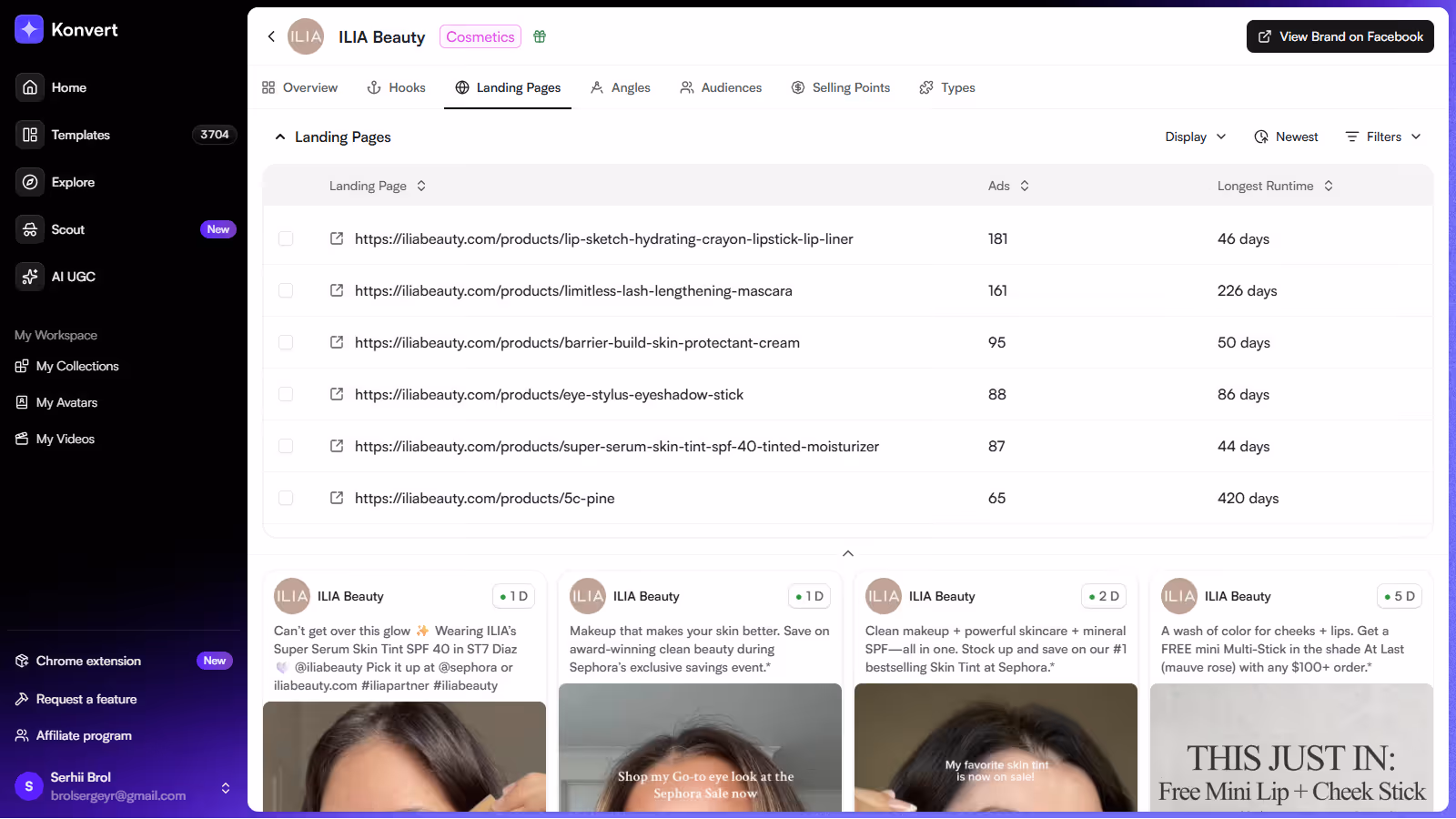The image size is (1456, 819).
Task: Click the ILIA brand avatar in header
Action: (306, 36)
